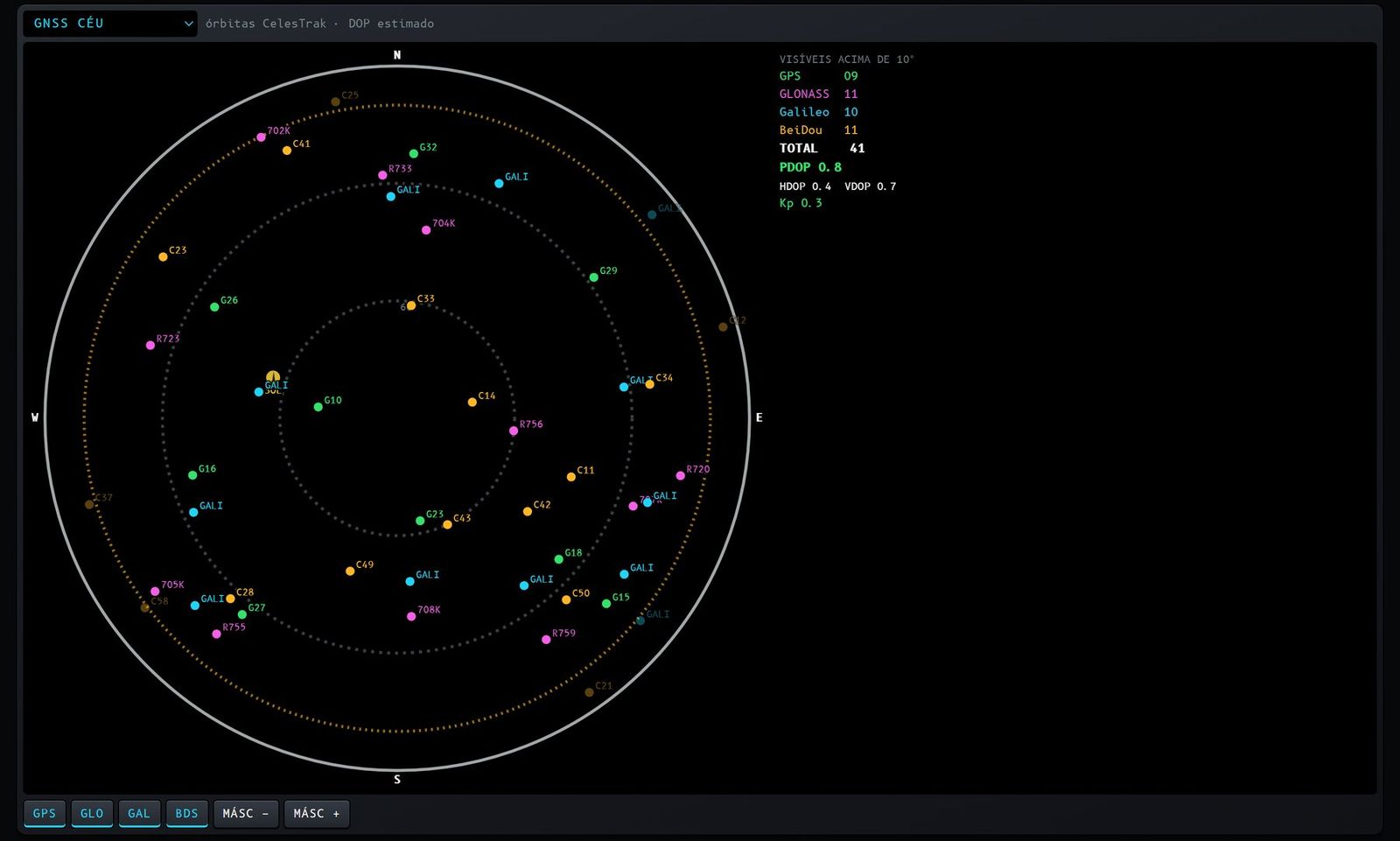This screenshot has height=841, width=1400.
Task: Toggle the GAL constellation filter
Action: pos(139,814)
